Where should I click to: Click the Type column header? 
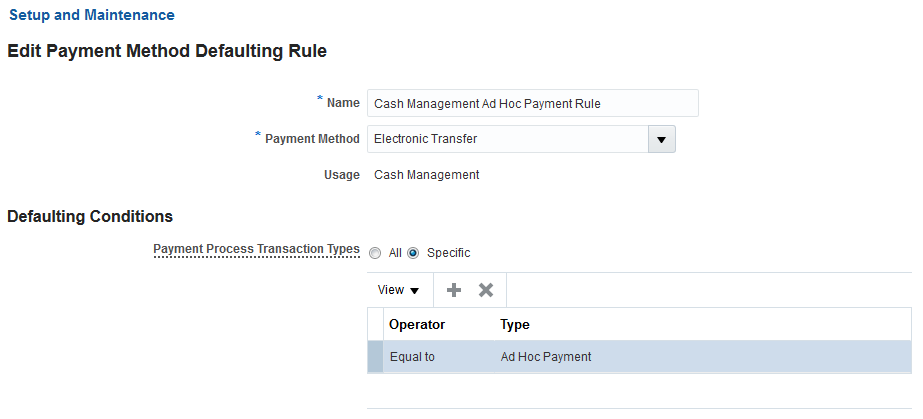click(x=515, y=324)
